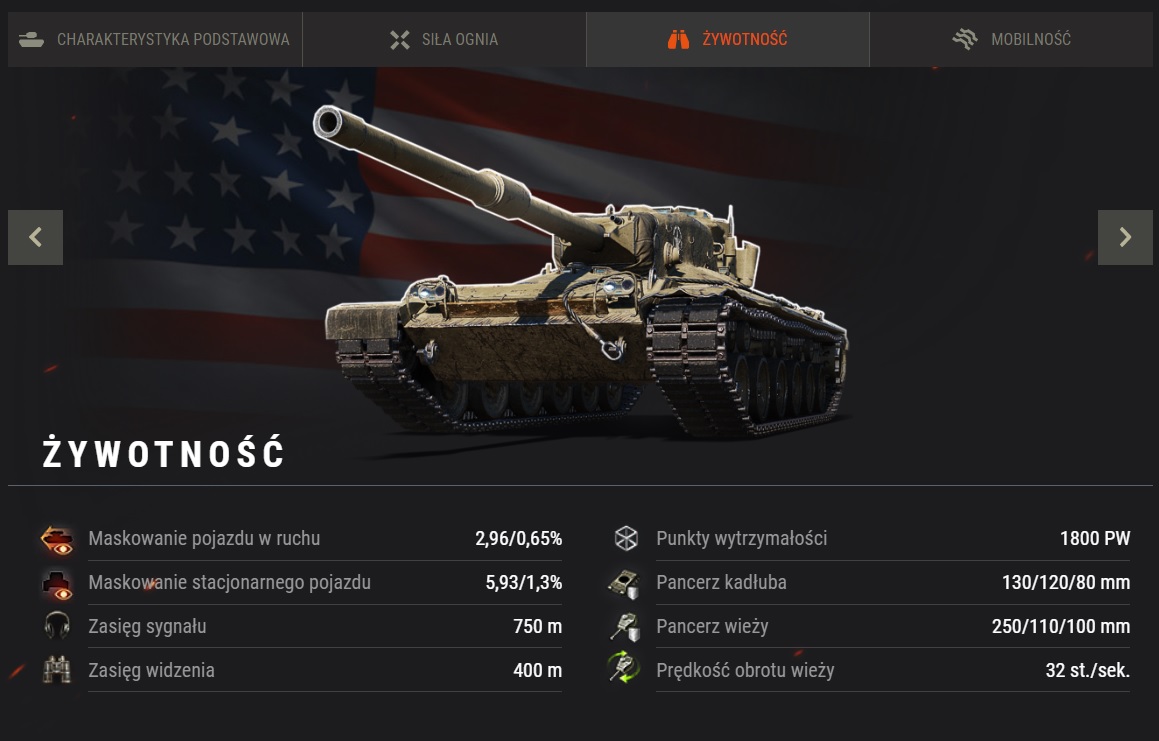Select the Żywotność tab
Viewport: 1159px width, 741px height.
click(x=727, y=39)
